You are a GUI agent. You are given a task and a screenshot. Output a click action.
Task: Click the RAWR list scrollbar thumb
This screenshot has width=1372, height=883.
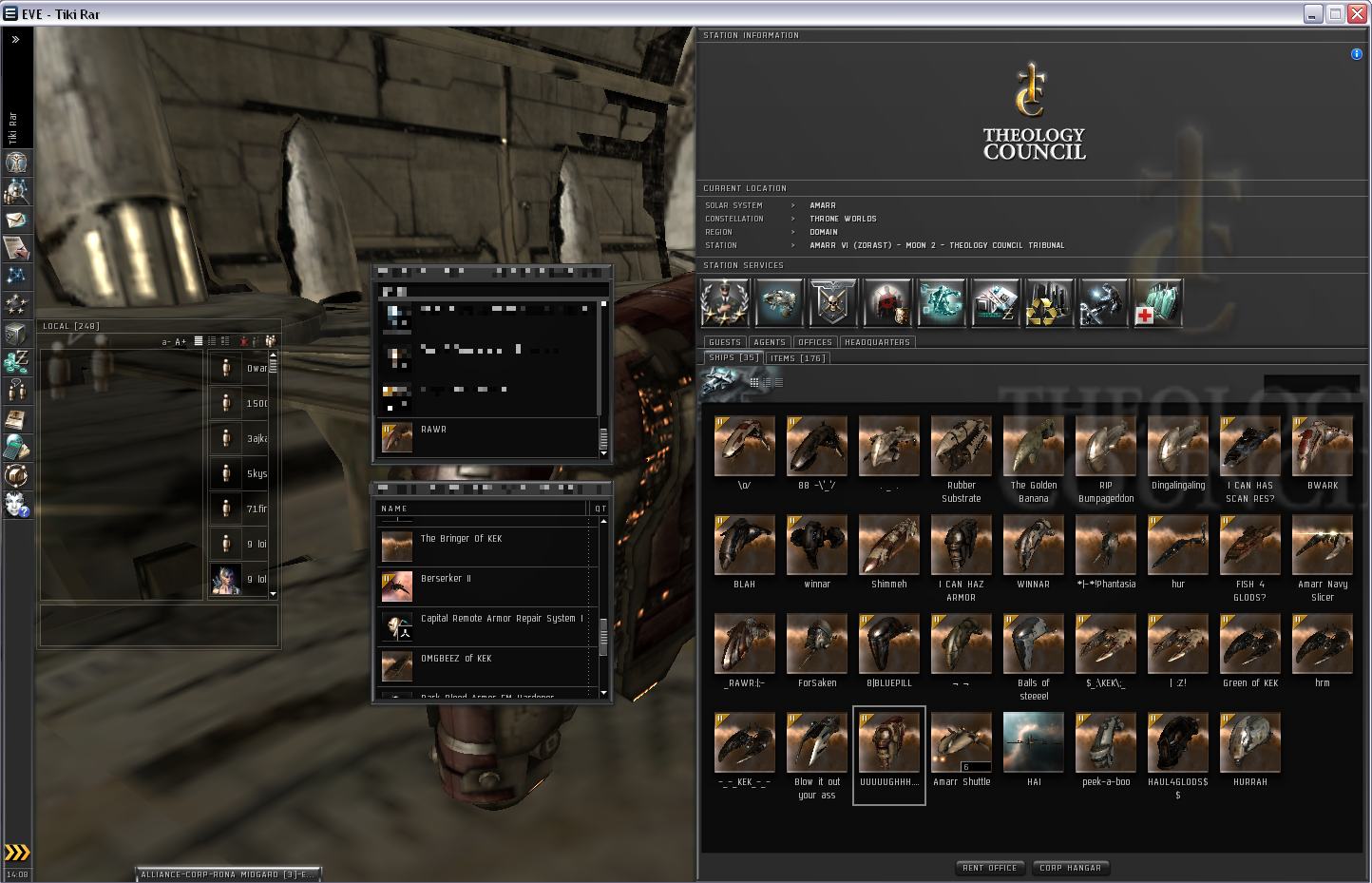[x=603, y=438]
